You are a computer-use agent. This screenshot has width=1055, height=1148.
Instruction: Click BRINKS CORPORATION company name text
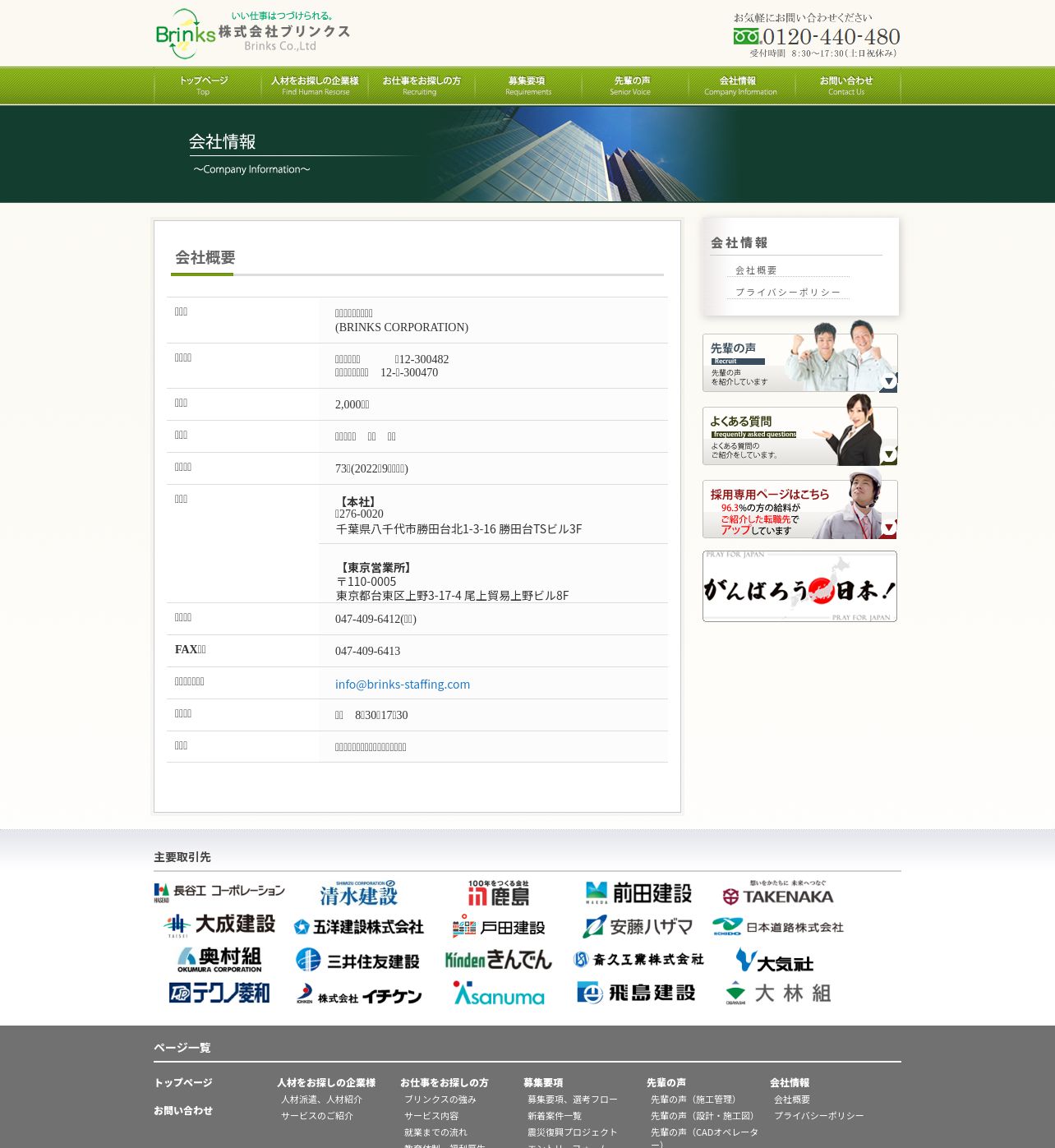point(402,327)
